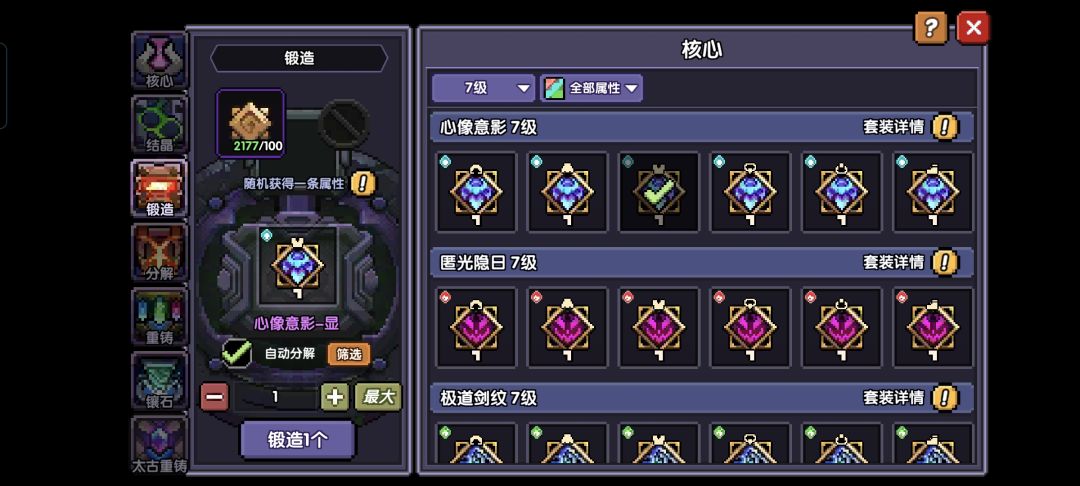Click the 最大 max quantity button
Viewport: 1080px width, 486px height.
point(377,397)
